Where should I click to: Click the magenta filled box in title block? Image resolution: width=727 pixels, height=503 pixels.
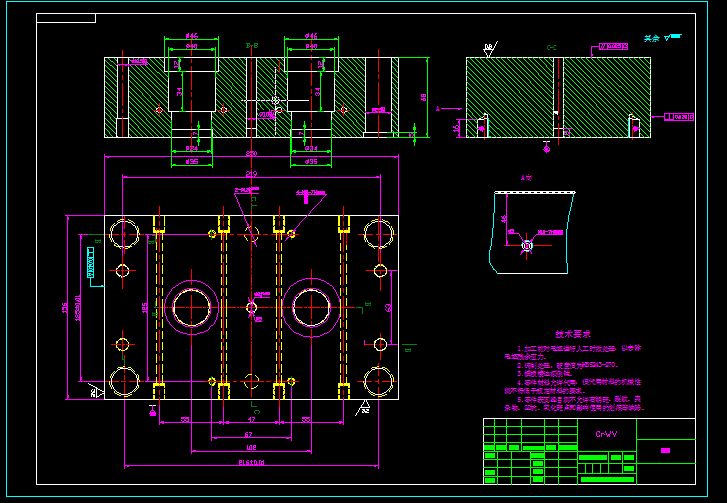(x=665, y=450)
